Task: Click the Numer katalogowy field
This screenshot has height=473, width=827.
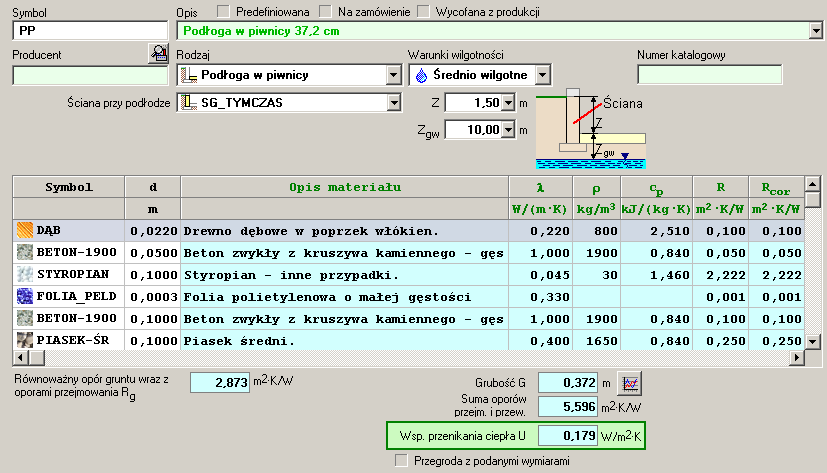Action: (x=709, y=75)
